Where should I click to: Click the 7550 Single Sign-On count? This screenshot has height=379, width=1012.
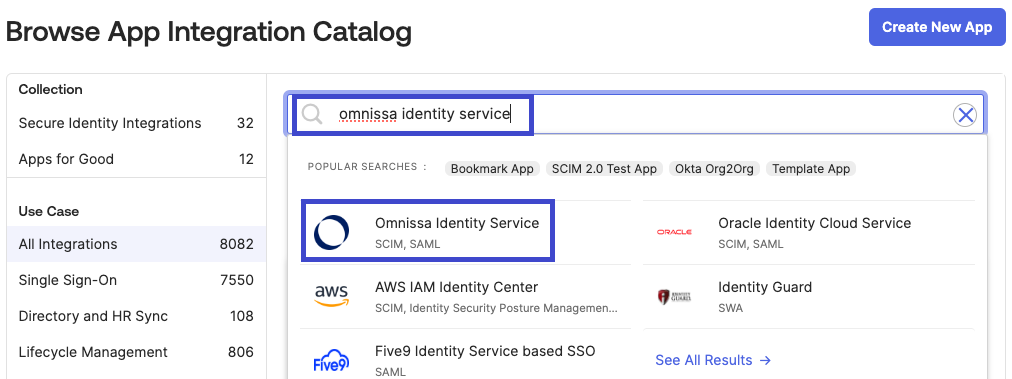(236, 280)
